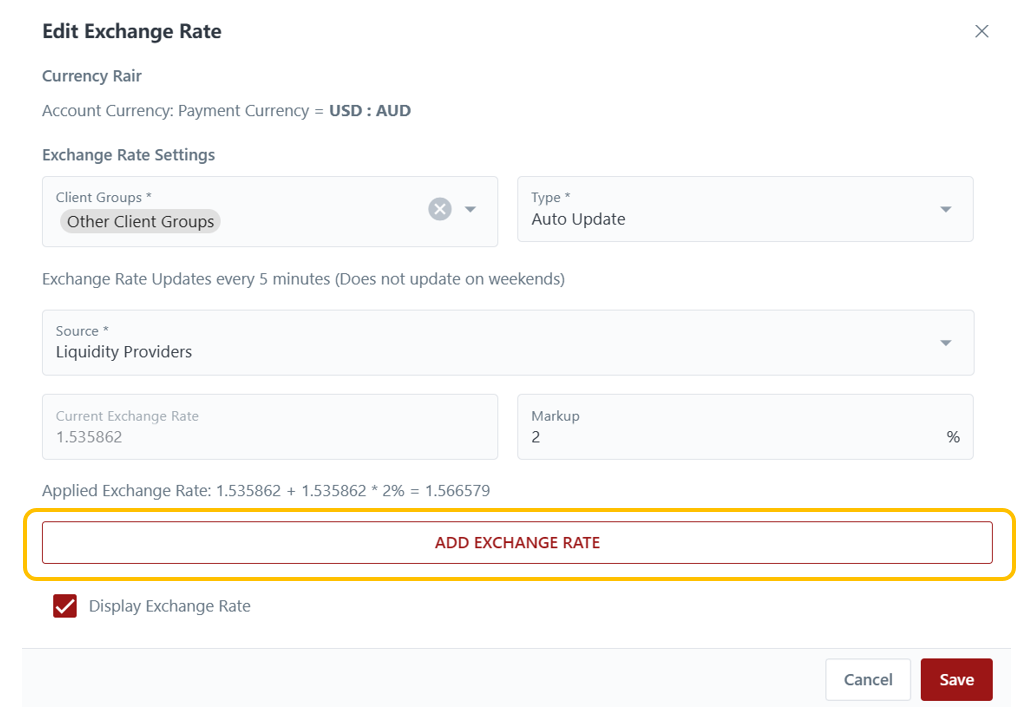1030x715 pixels.
Task: Click the Applied Exchange Rate formula text
Action: click(265, 490)
